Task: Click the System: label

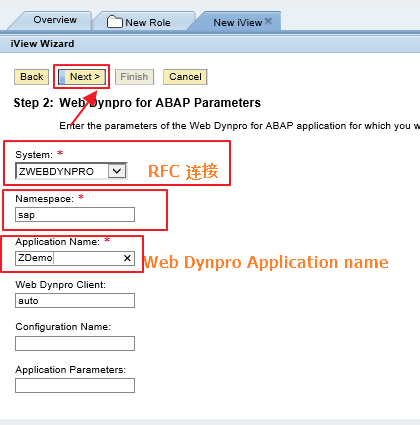Action: pos(34,155)
